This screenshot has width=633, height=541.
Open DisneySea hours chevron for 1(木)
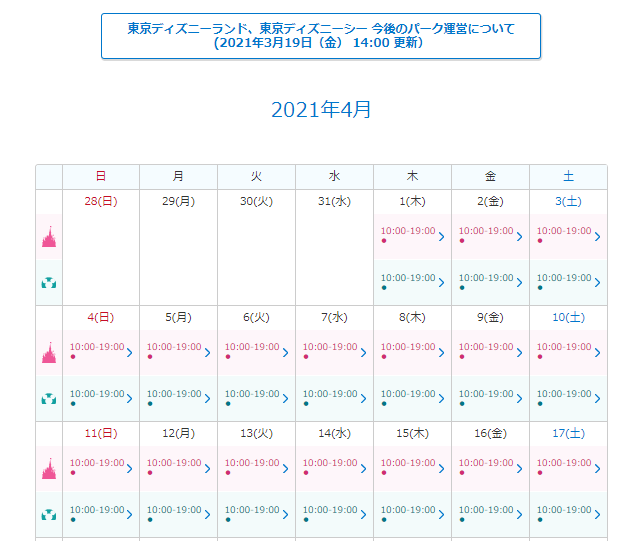tap(442, 282)
